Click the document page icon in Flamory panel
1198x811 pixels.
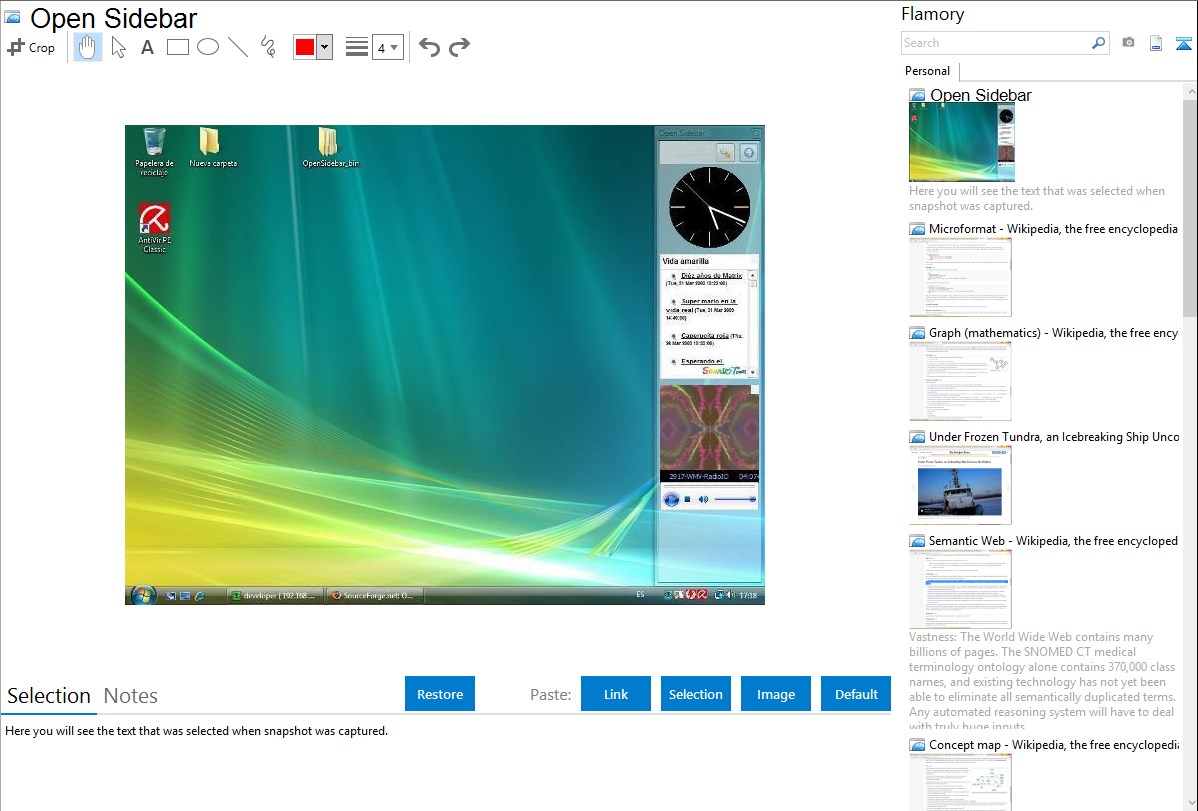click(x=1156, y=44)
